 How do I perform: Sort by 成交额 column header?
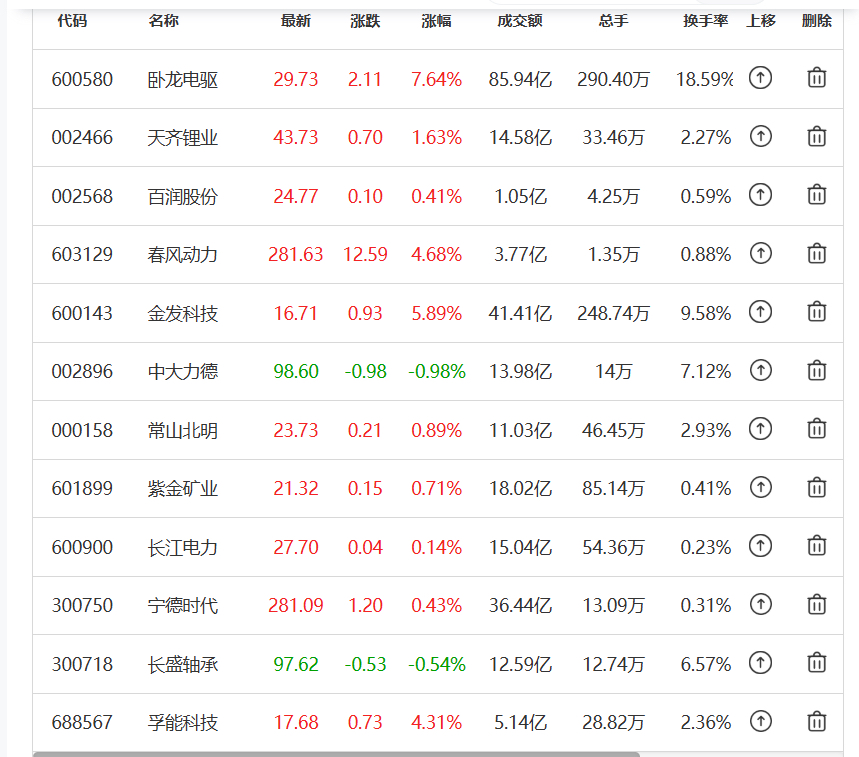pyautogui.click(x=519, y=21)
